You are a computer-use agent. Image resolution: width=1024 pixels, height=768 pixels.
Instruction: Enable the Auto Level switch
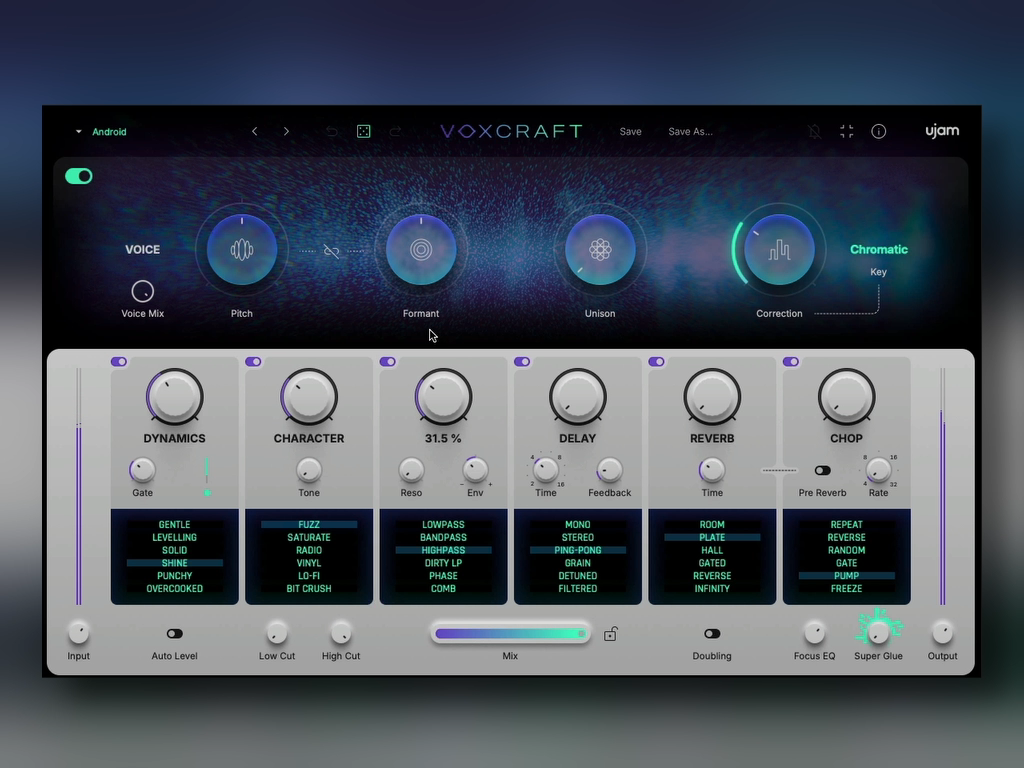[x=174, y=633]
